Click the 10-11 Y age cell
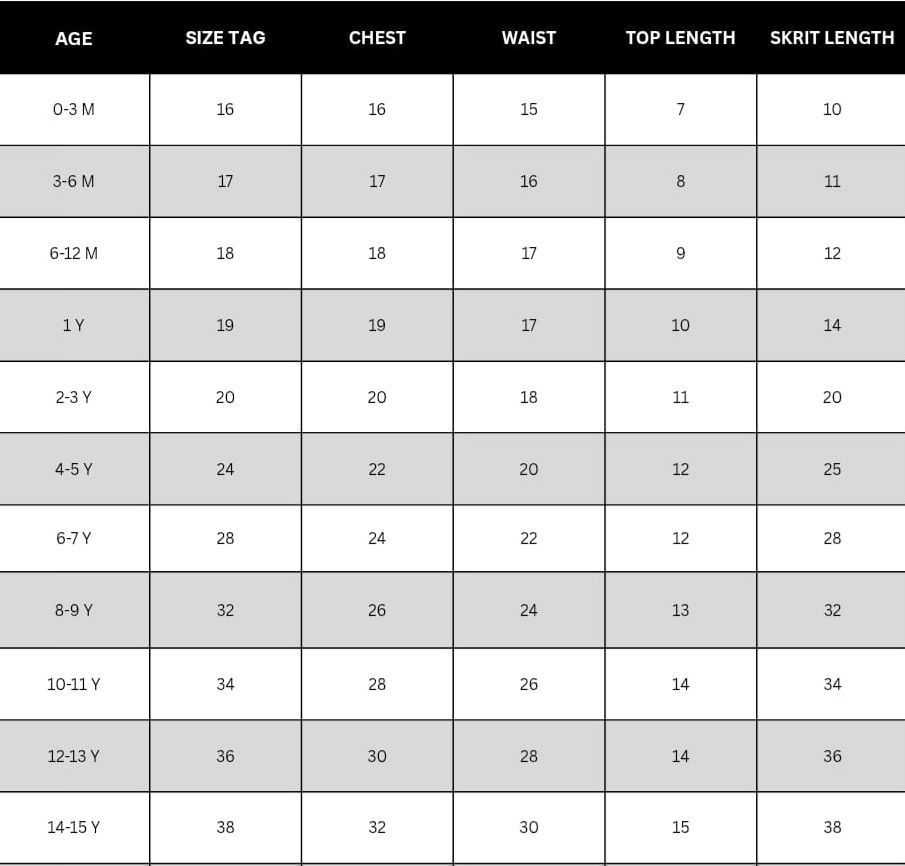This screenshot has height=866, width=905. [x=73, y=684]
